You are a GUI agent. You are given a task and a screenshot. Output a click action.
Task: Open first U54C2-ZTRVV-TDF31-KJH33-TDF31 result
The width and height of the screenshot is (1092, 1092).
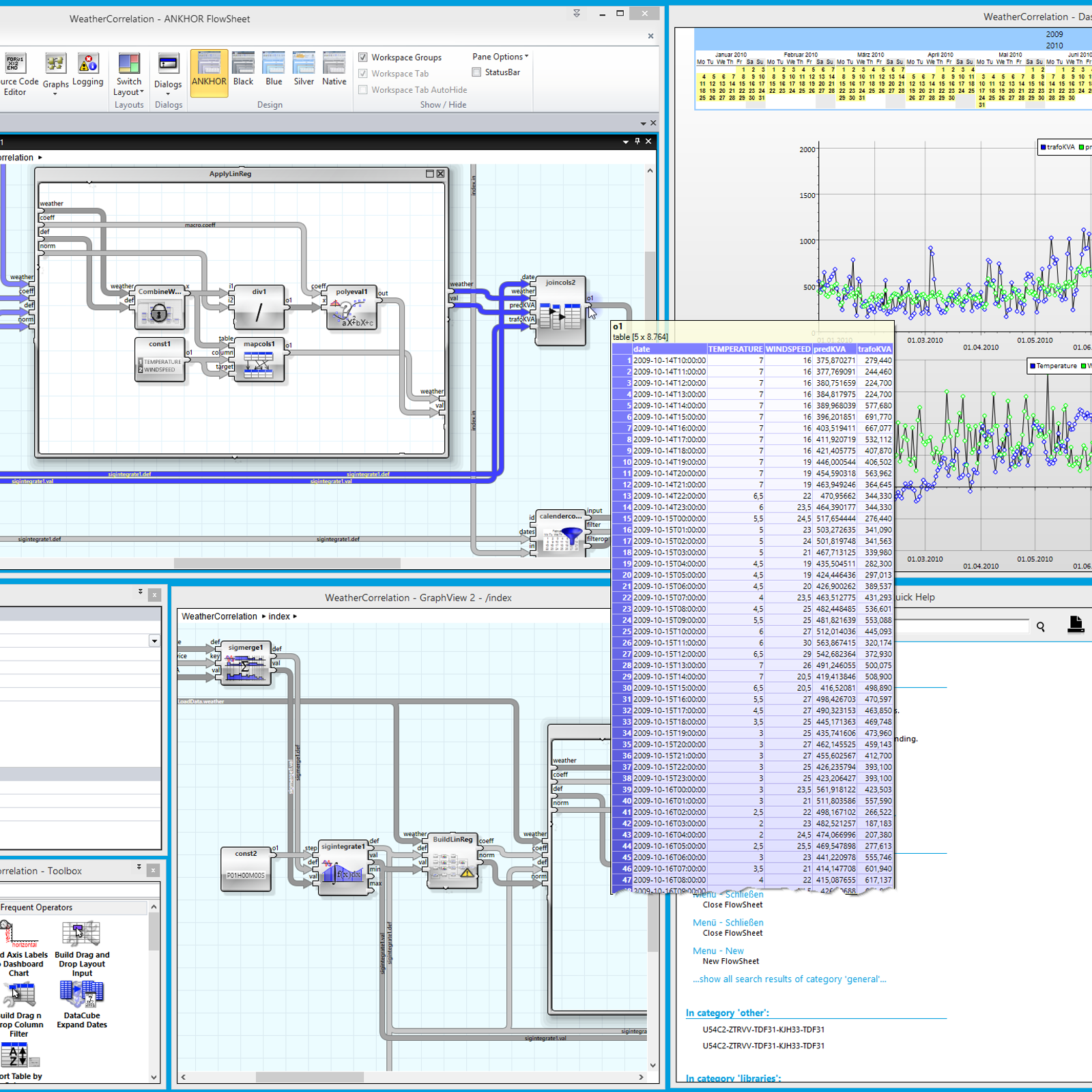click(764, 1029)
